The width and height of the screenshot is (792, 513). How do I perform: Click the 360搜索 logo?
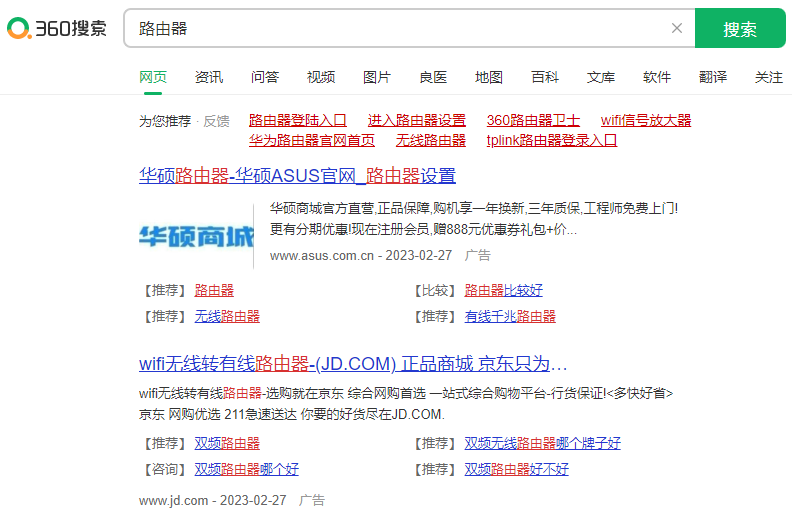coord(57,28)
